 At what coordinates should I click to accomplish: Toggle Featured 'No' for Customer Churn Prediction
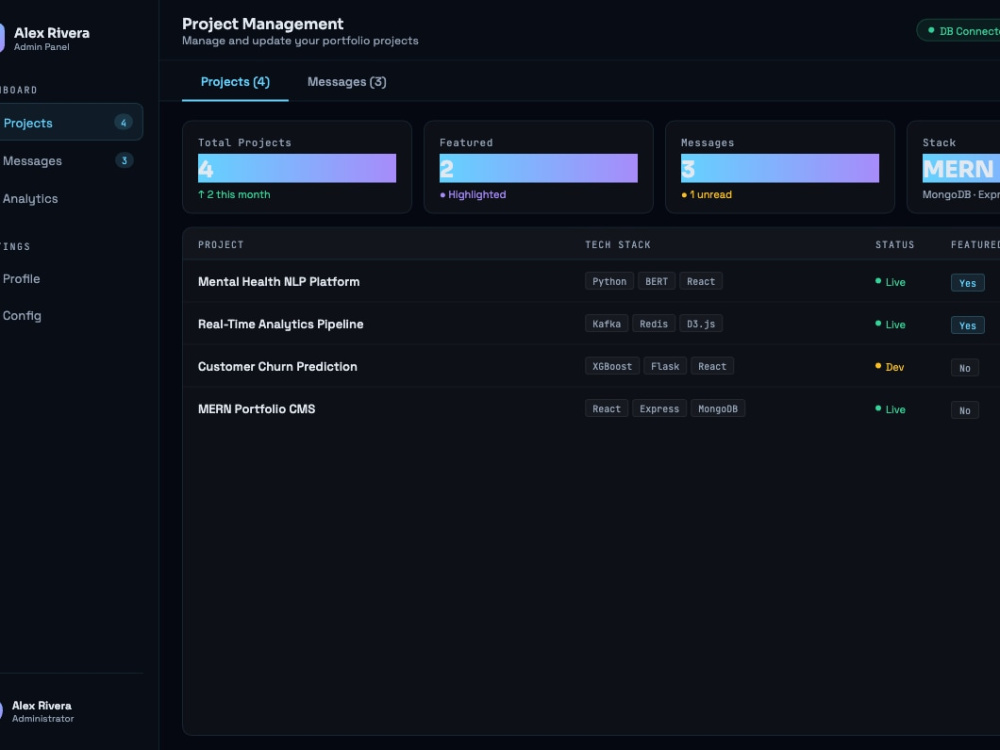(965, 368)
